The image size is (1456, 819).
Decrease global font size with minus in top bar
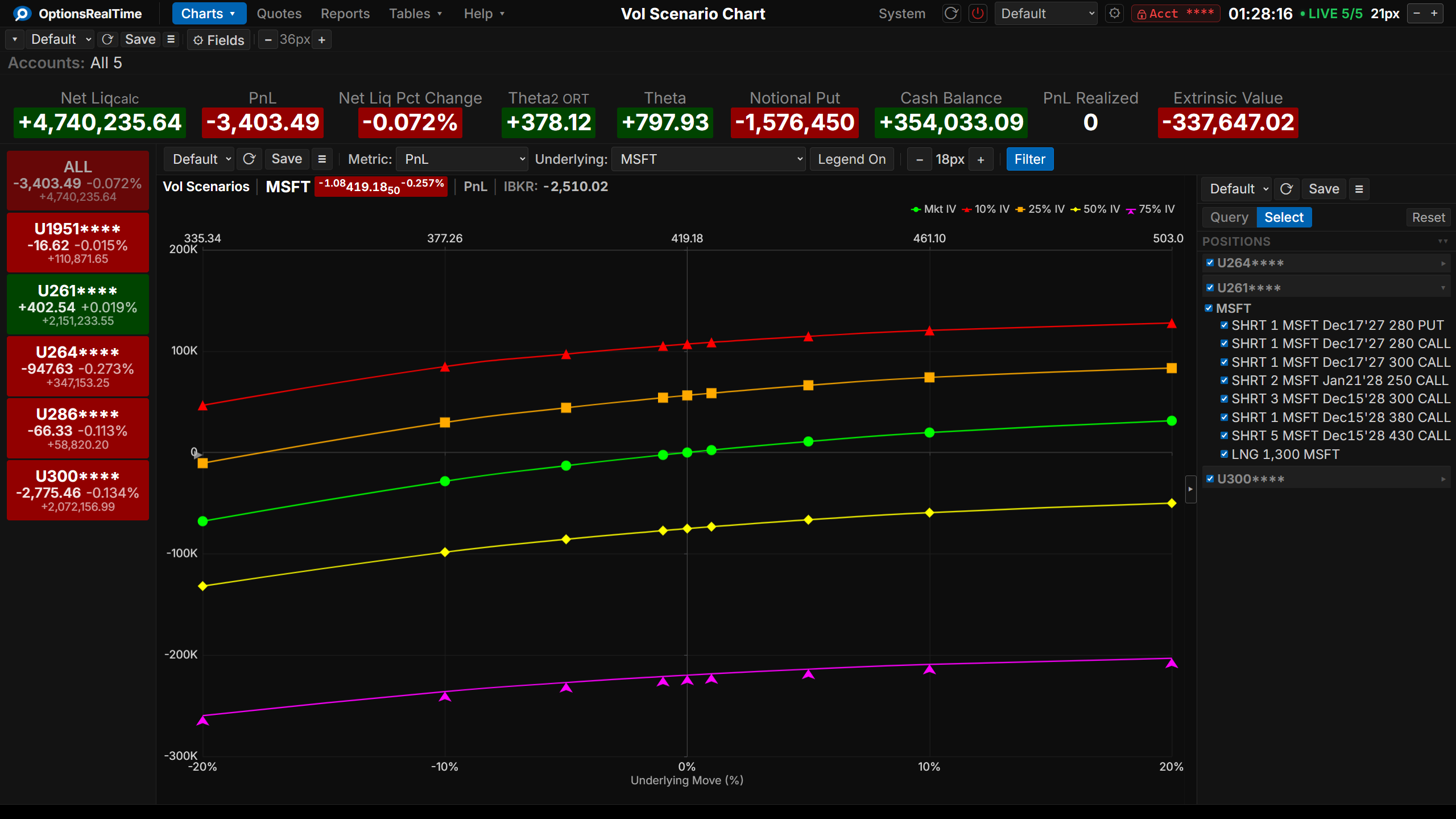coord(1417,14)
